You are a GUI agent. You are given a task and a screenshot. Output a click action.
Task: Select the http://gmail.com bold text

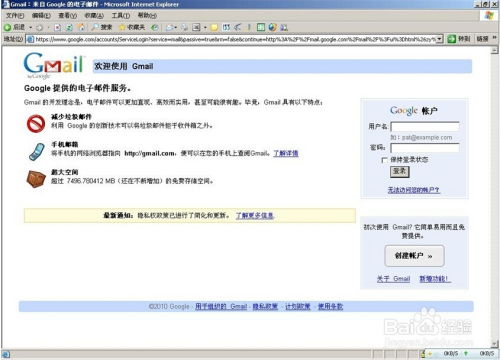click(149, 154)
